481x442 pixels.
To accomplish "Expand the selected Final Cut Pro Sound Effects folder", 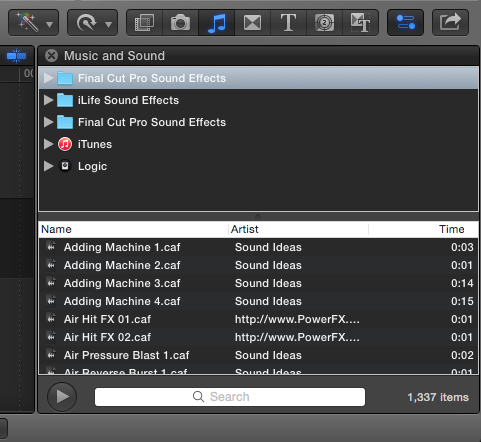I will 49,78.
